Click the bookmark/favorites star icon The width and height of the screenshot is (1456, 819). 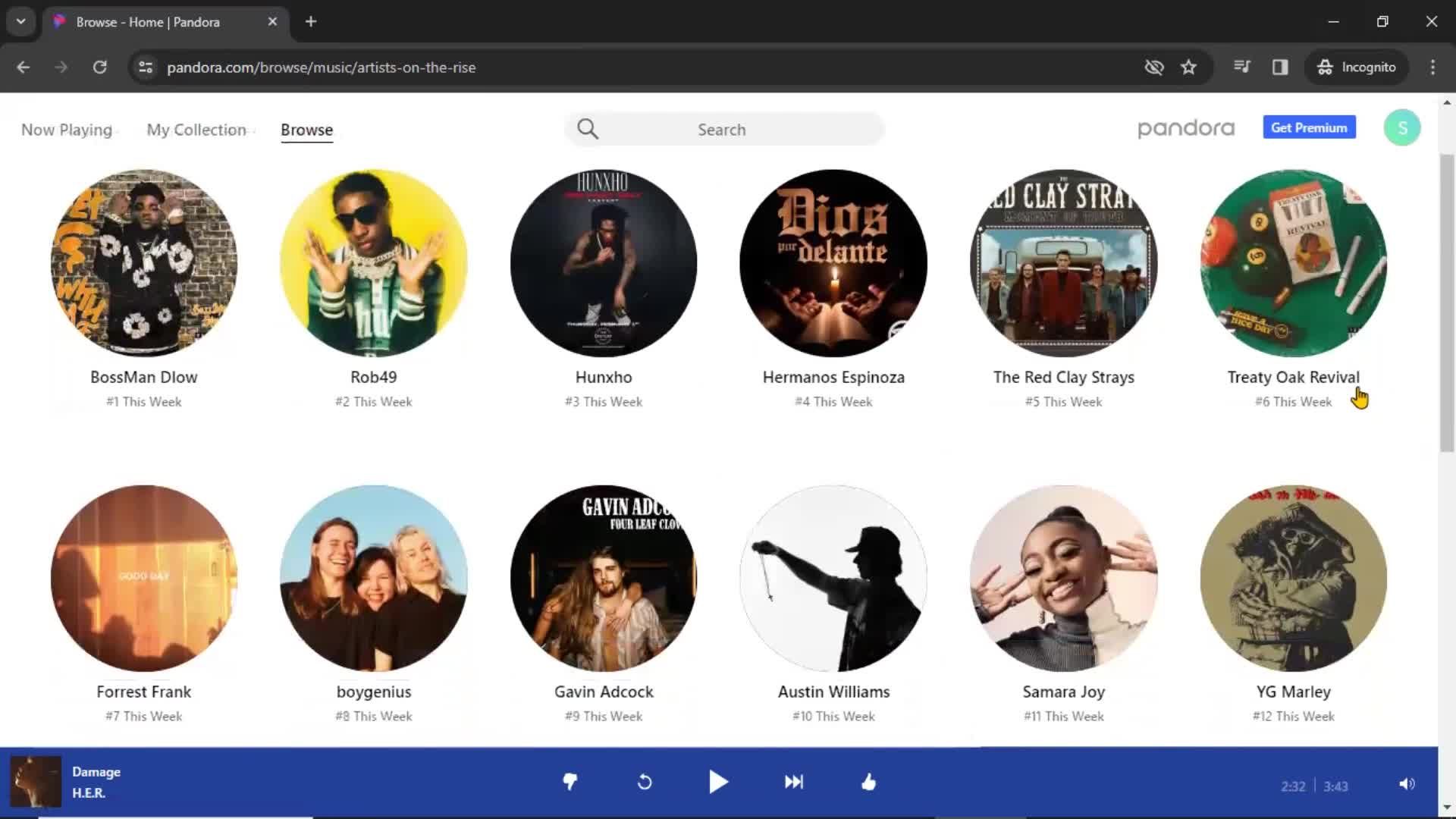click(1190, 67)
